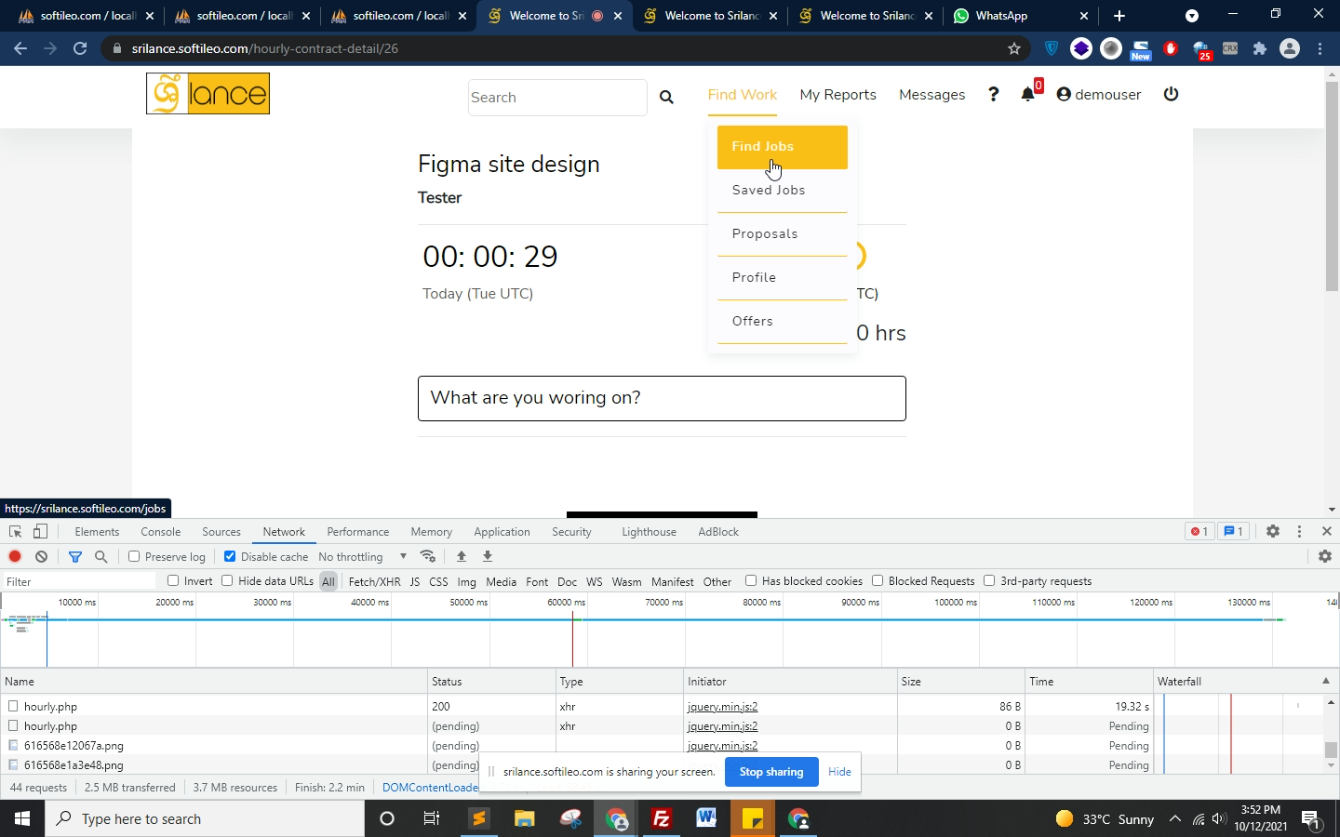Screen dimensions: 1340x837
Task: Select Saved Jobs from the menu
Action: [768, 190]
